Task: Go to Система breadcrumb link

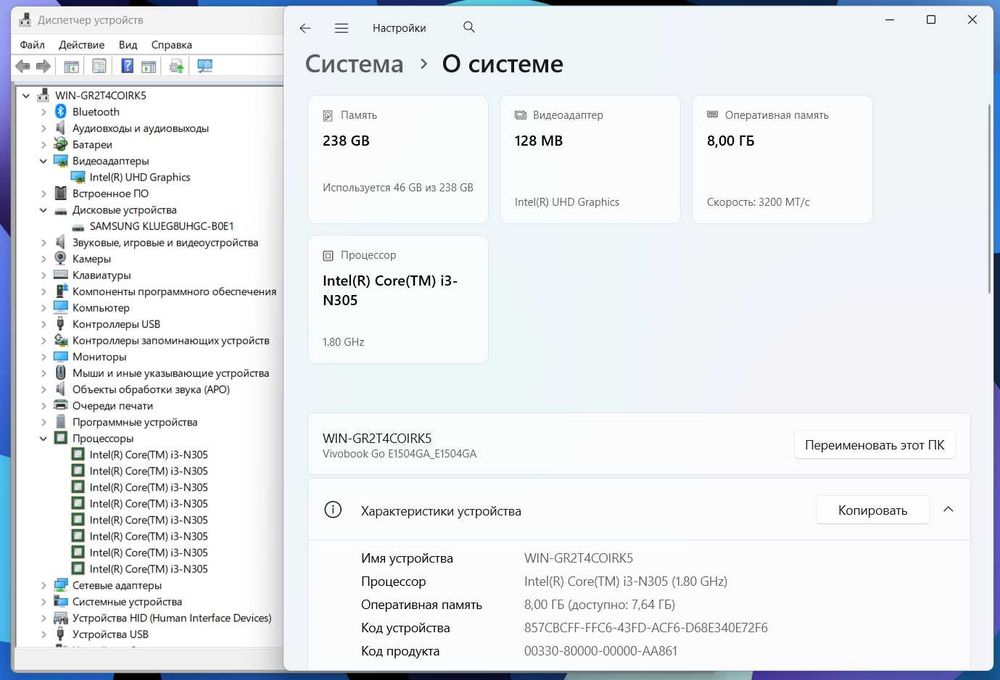Action: point(354,64)
